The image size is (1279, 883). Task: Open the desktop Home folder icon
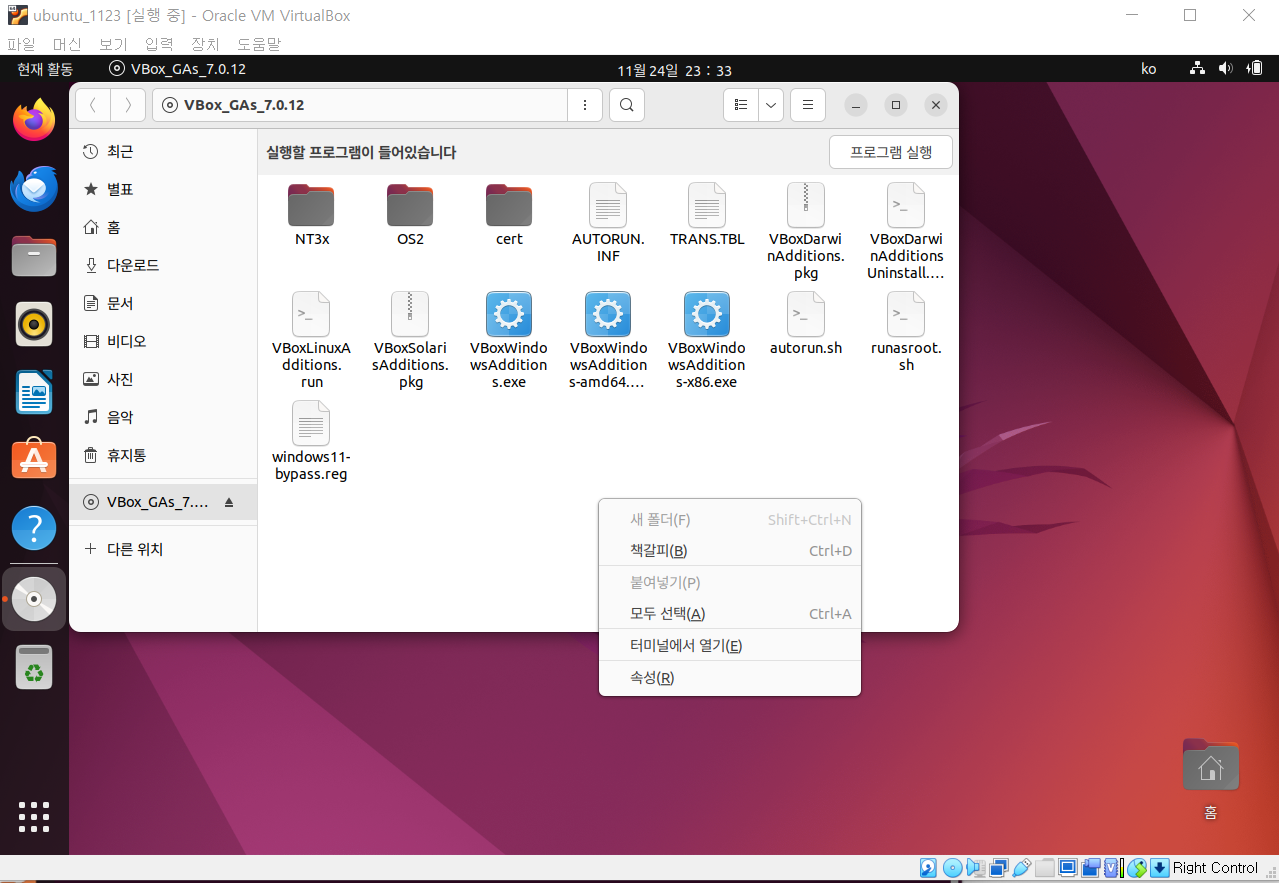point(1210,778)
